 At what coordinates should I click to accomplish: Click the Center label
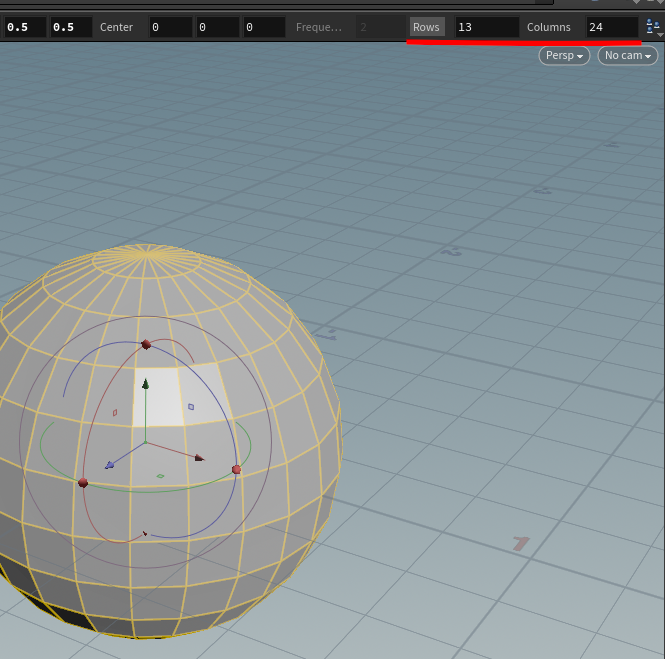pos(116,27)
